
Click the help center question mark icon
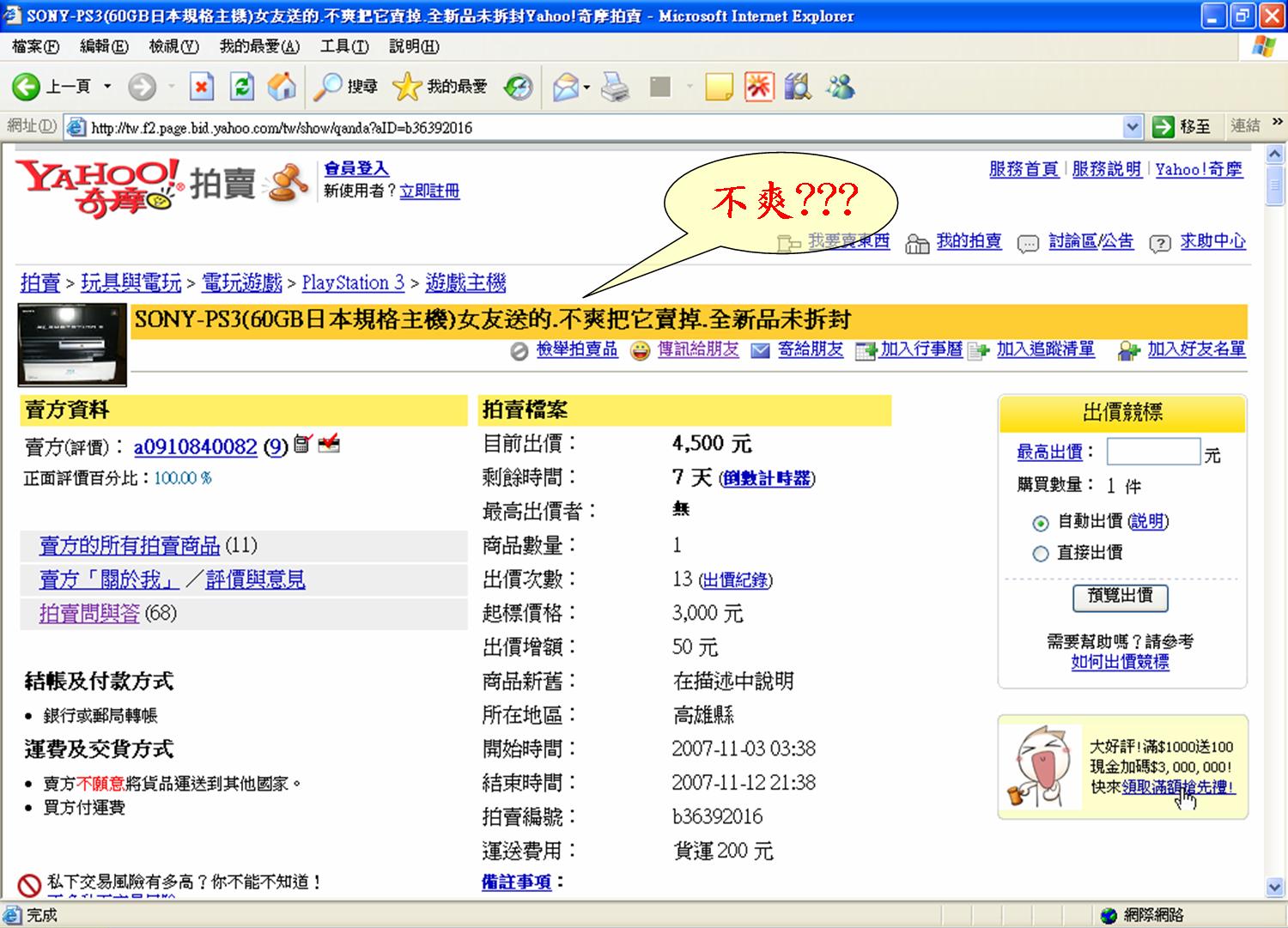click(x=1160, y=245)
